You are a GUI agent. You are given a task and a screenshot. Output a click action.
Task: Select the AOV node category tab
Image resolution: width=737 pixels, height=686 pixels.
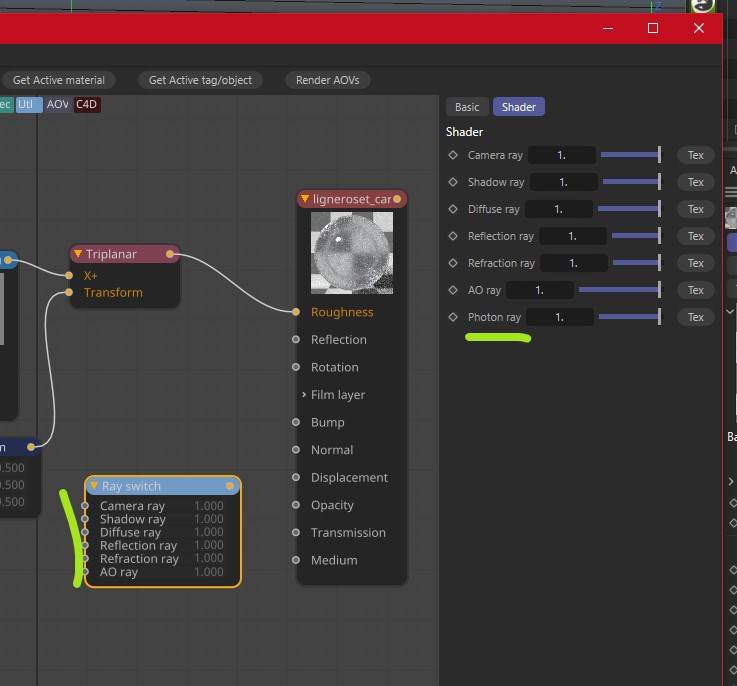(x=57, y=104)
